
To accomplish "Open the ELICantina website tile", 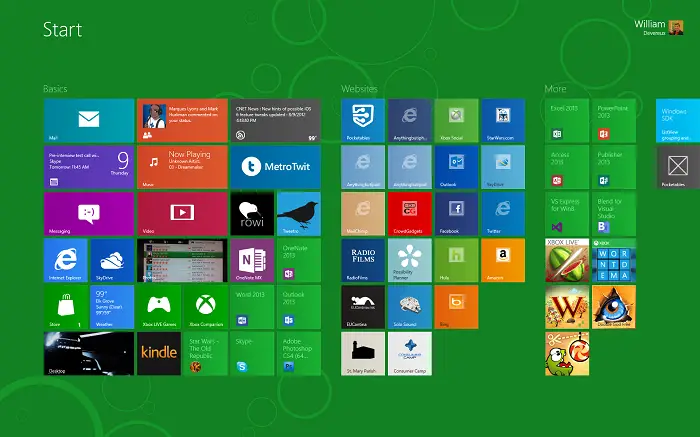I will tap(363, 307).
